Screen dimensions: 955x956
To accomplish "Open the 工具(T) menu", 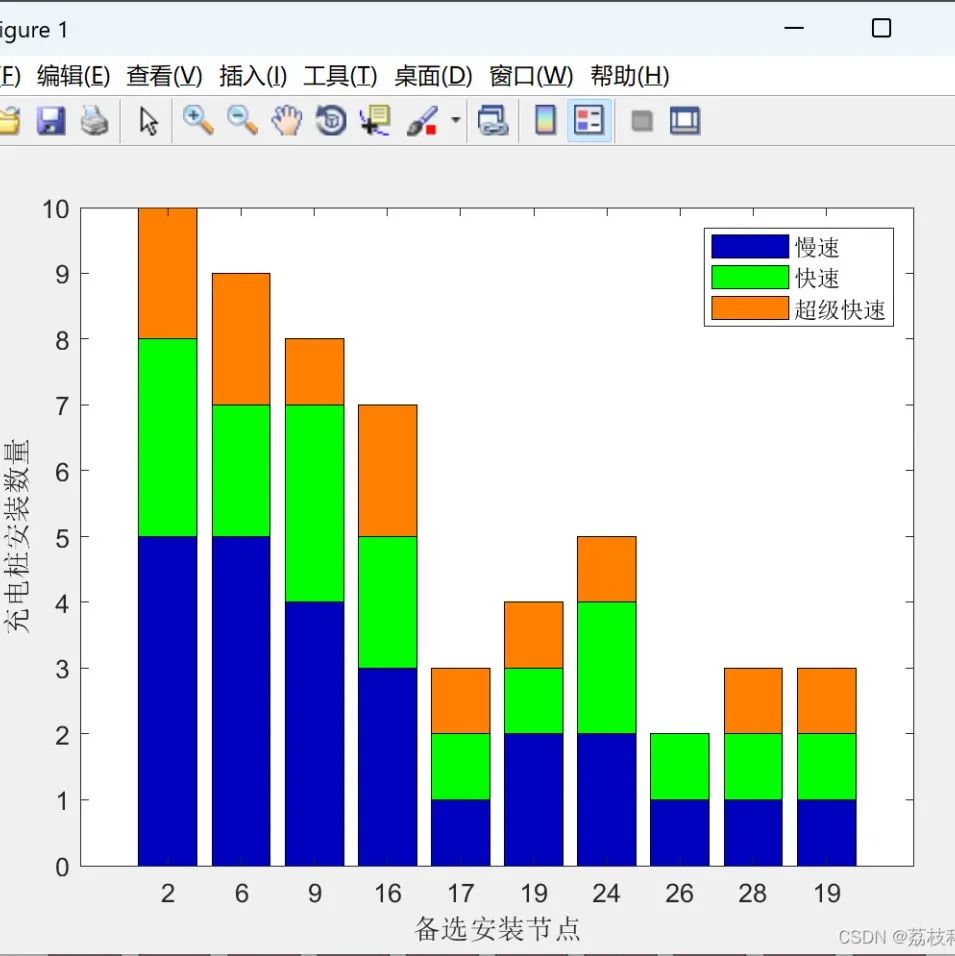I will [340, 76].
